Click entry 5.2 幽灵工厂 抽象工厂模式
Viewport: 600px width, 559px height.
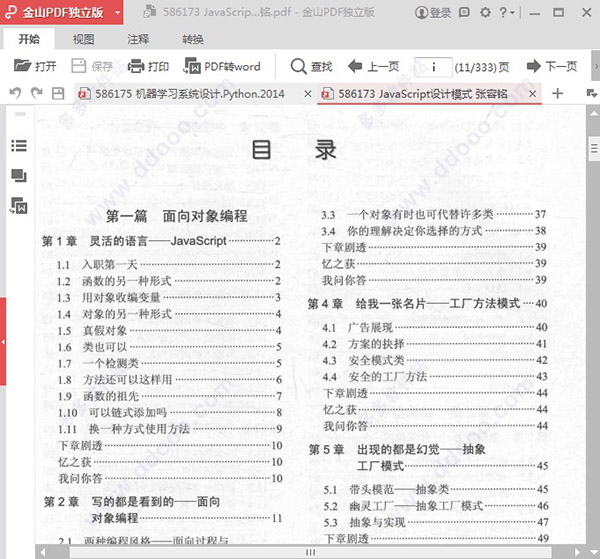(x=436, y=506)
